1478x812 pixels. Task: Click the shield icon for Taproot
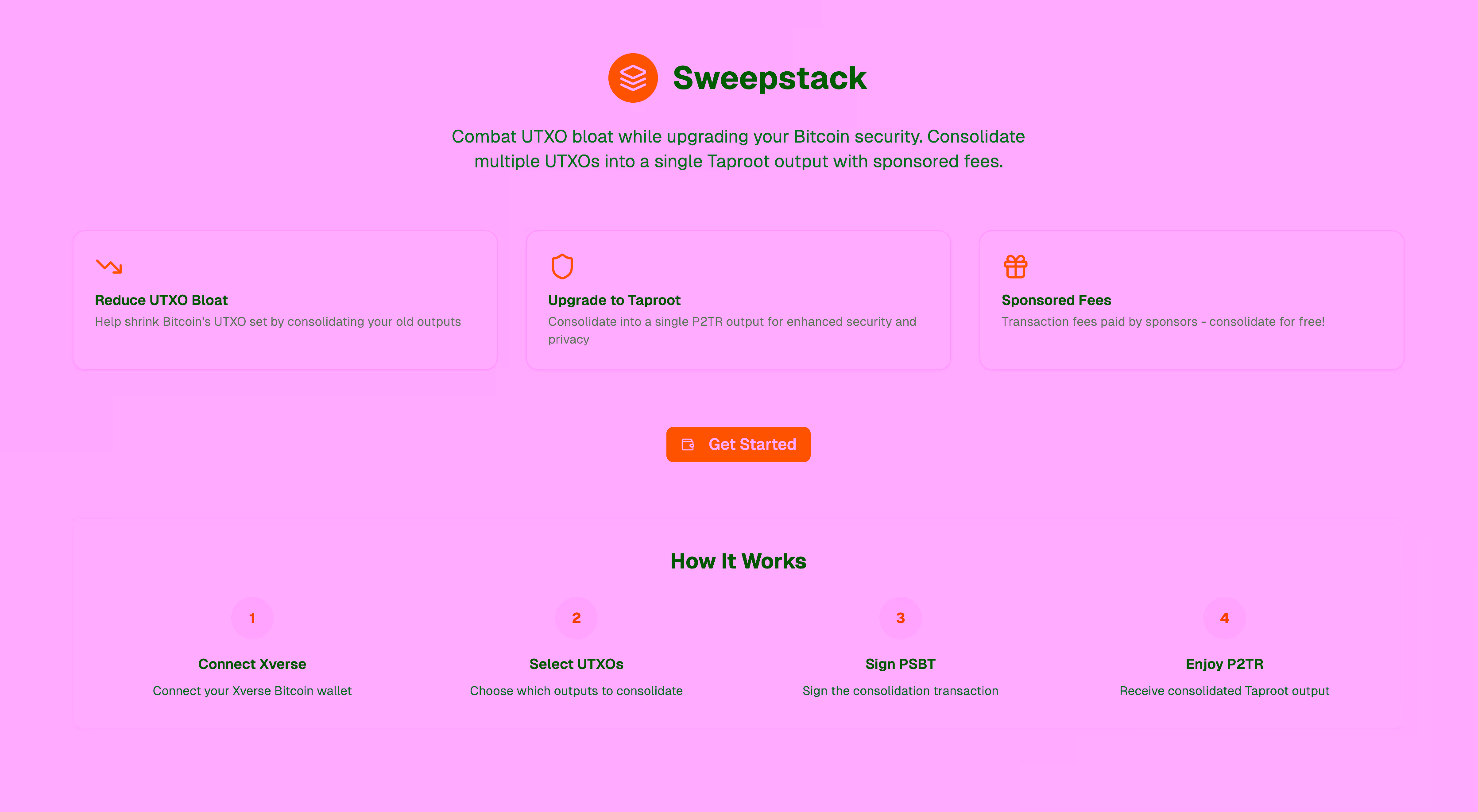pyautogui.click(x=562, y=266)
